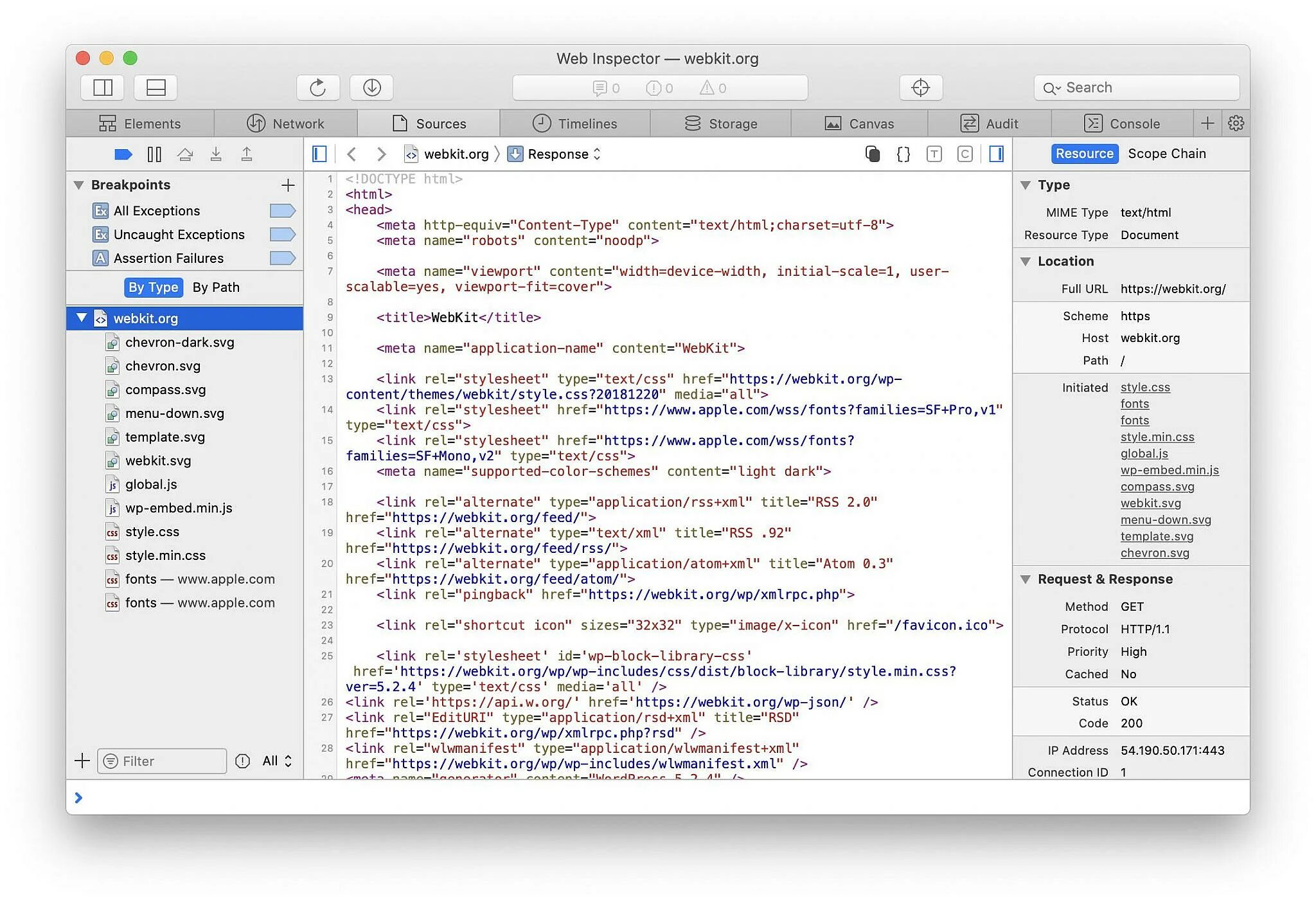Hide the details sidebar on the right
This screenshot has height=902, width=1316.
point(997,154)
